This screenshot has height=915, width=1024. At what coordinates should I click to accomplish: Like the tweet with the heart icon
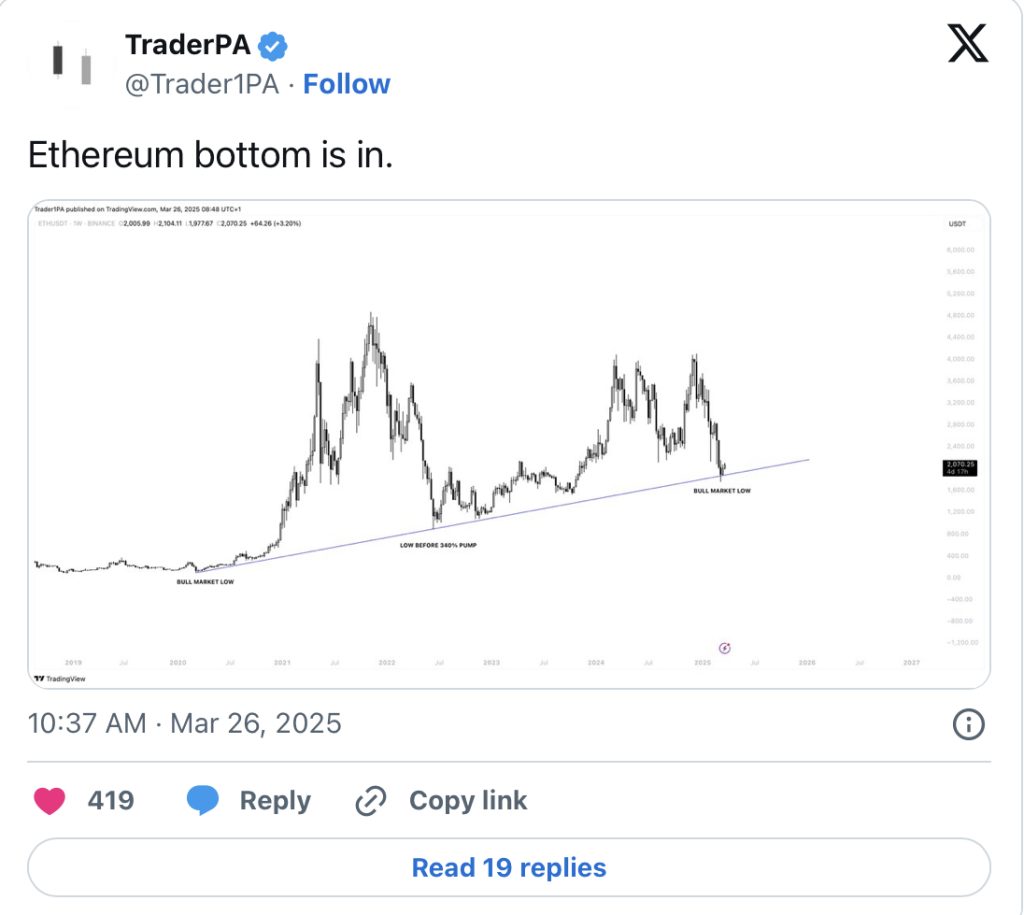[50, 801]
